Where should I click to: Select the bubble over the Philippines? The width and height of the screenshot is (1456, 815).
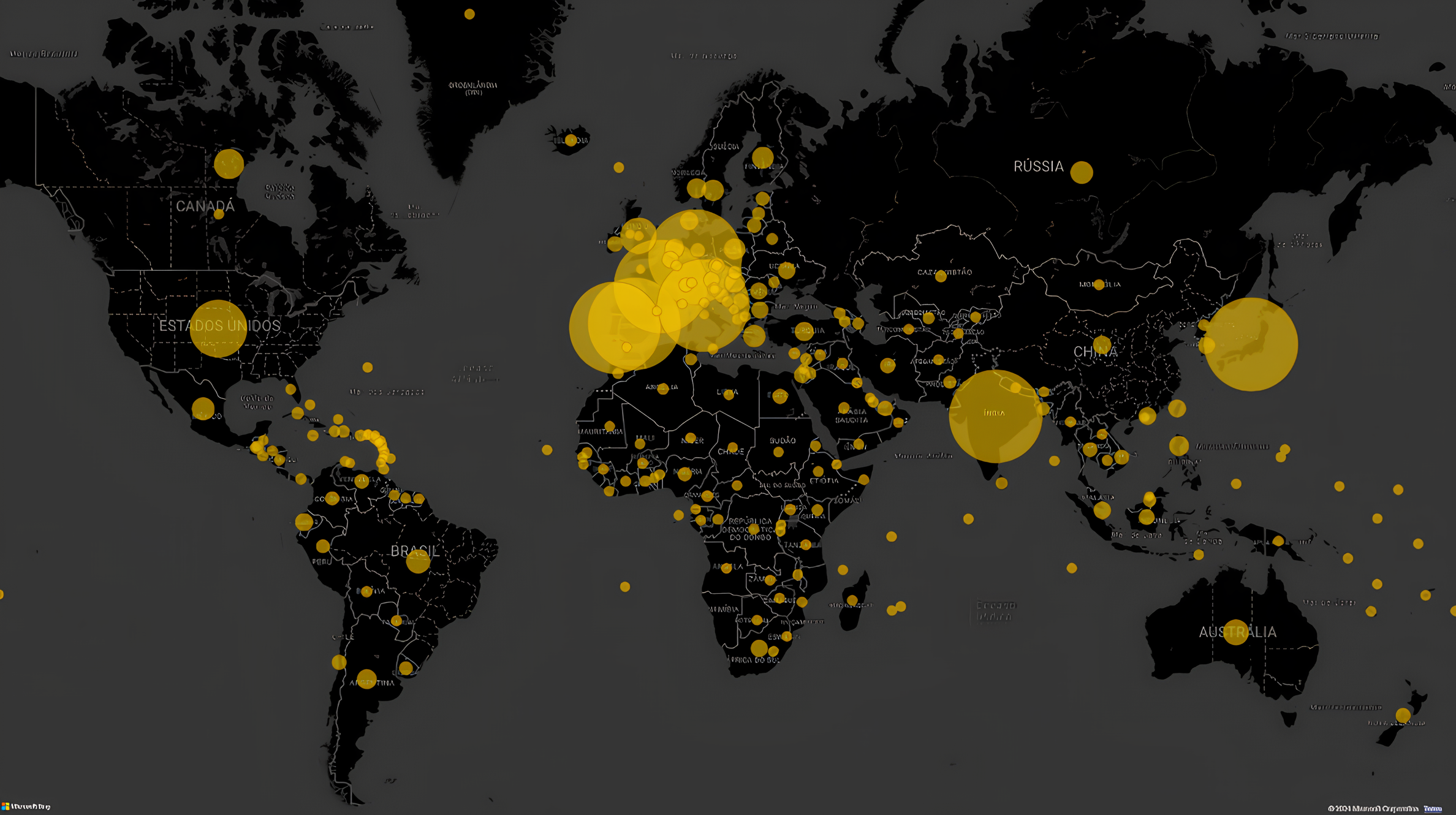(x=1178, y=445)
